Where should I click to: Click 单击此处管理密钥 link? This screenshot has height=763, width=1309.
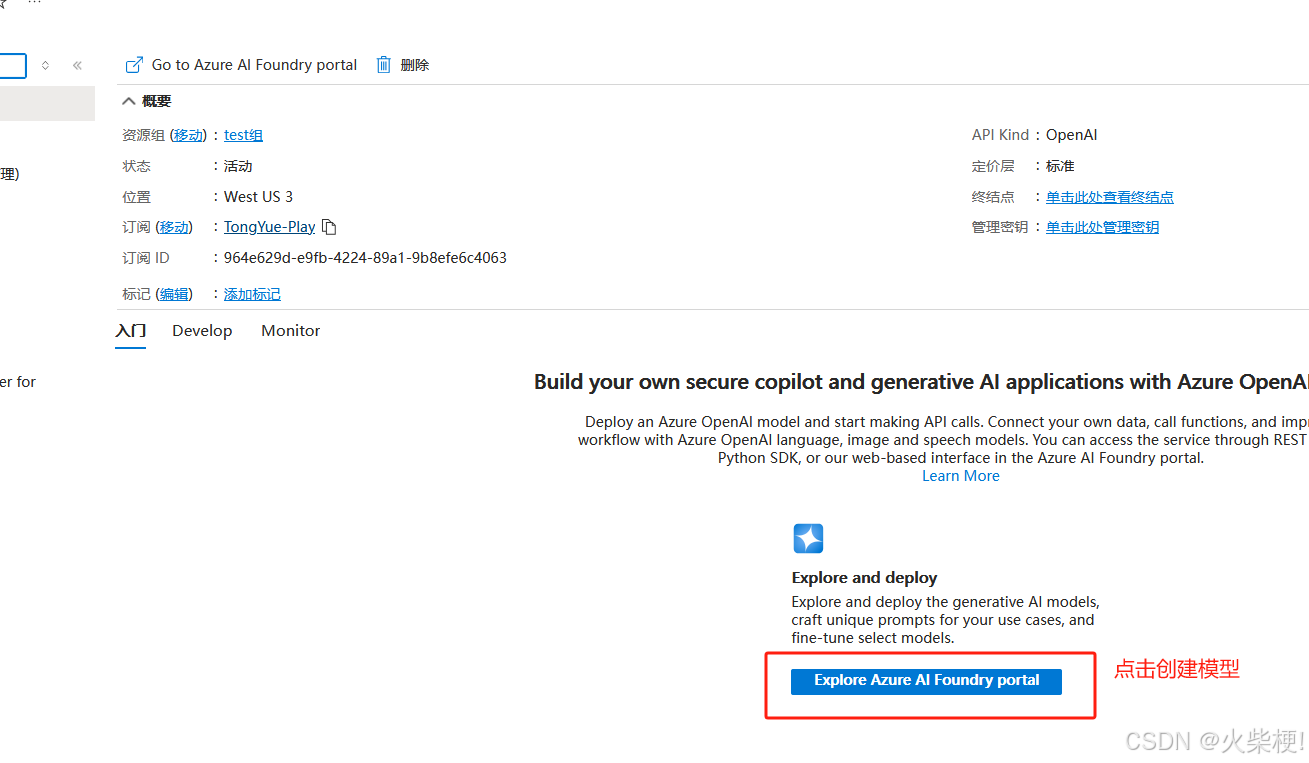1102,227
